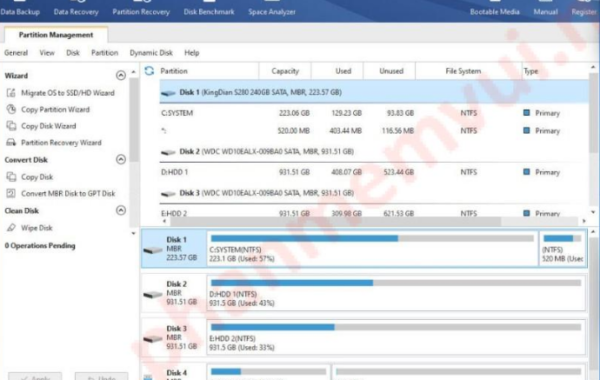Click left sidebar scroll-up arrow
Image resolution: width=600 pixels, height=380 pixels.
coord(133,72)
